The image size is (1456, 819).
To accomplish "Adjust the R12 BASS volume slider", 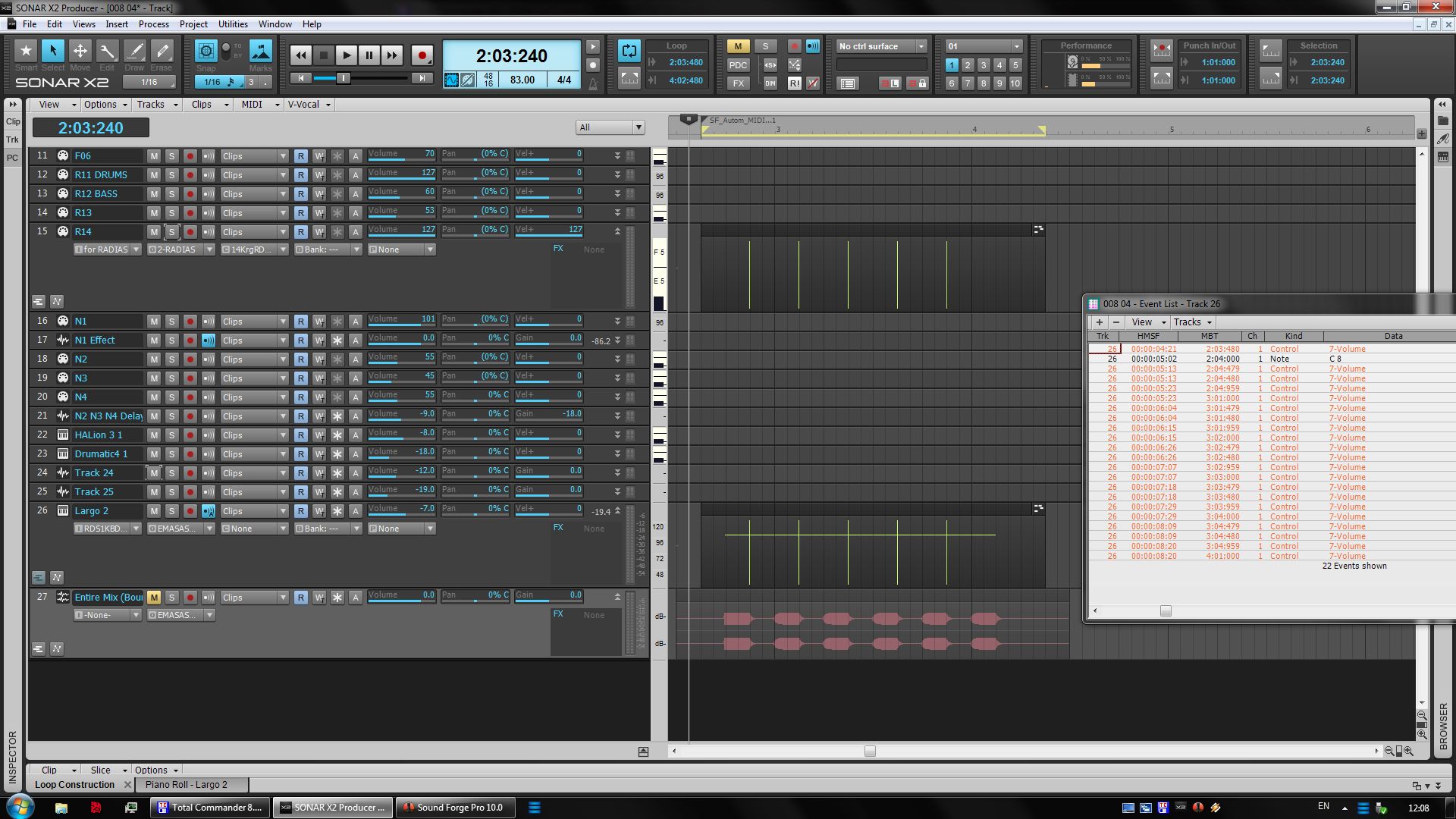I will [x=402, y=194].
